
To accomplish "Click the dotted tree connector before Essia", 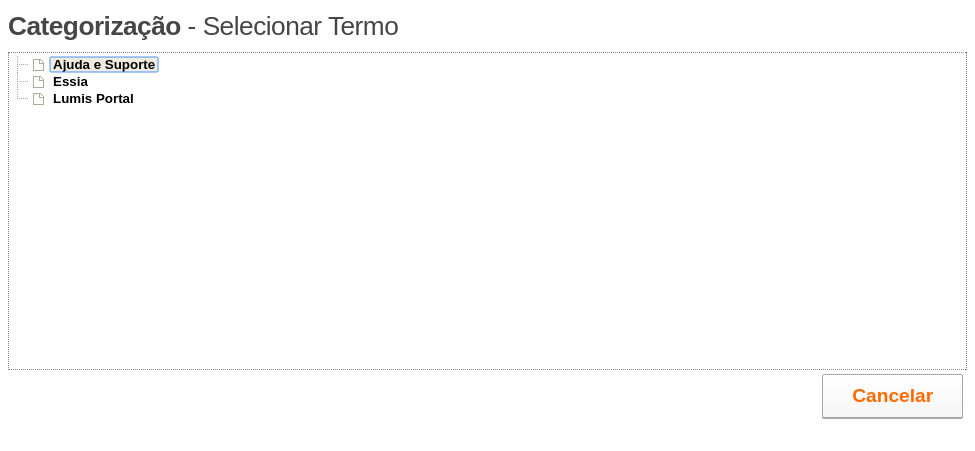I will click(x=23, y=81).
